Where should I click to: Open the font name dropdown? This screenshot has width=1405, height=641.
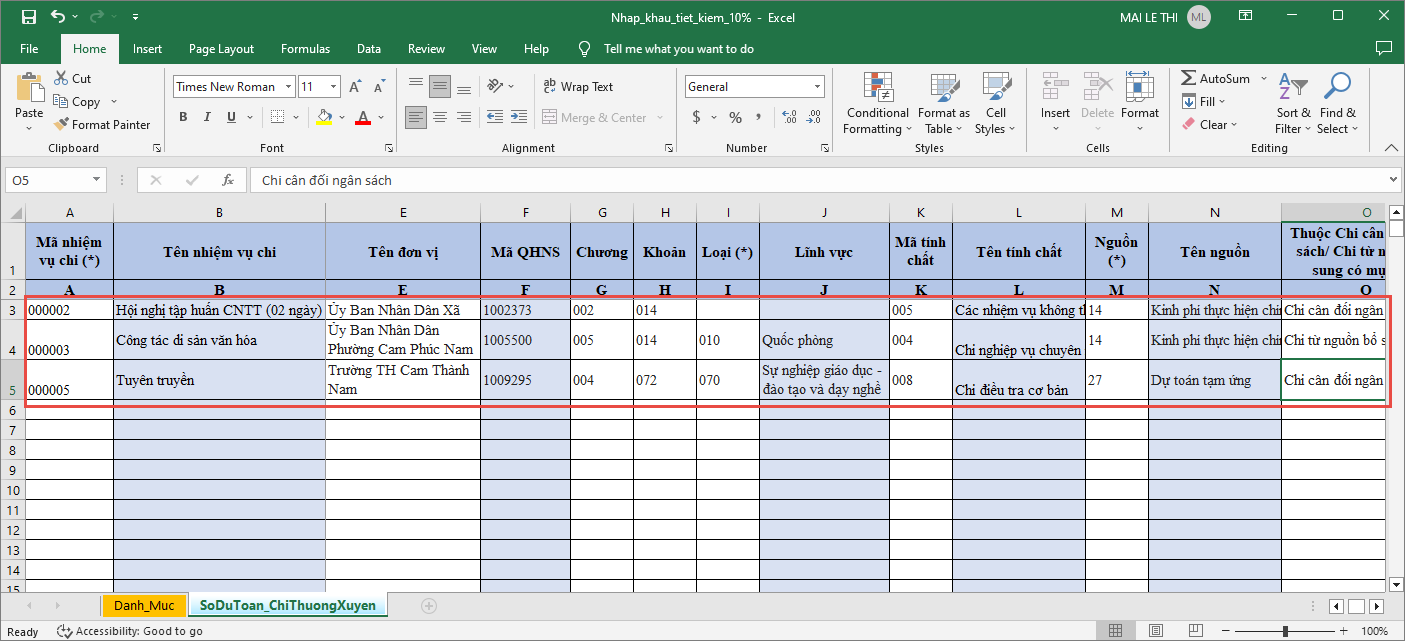(288, 87)
